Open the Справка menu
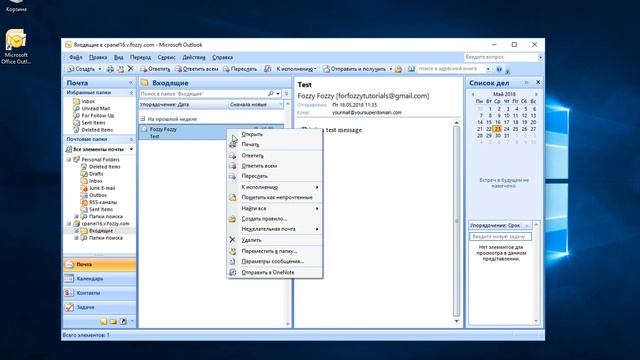Image resolution: width=640 pixels, height=360 pixels. [222, 58]
